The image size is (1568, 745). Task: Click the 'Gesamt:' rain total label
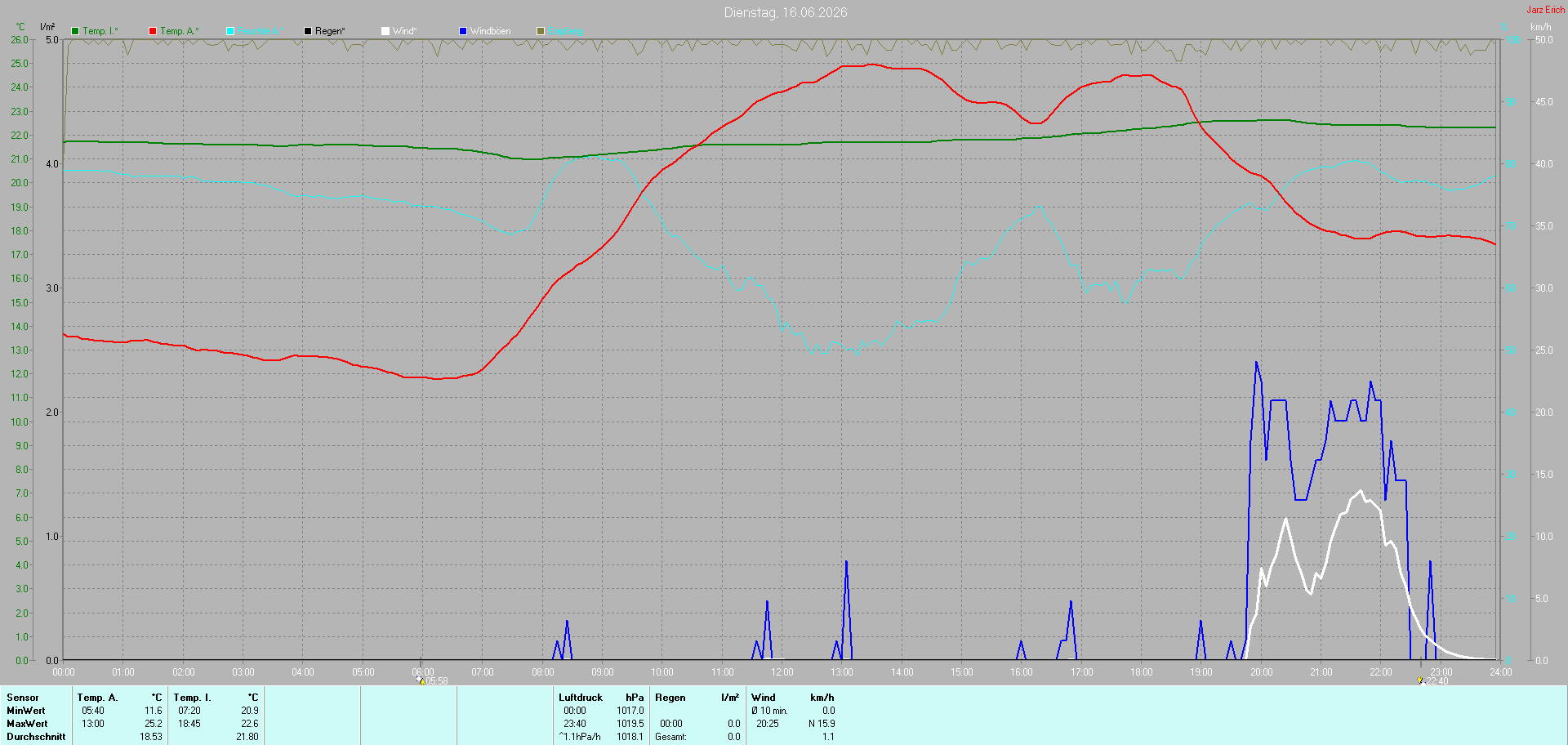tap(671, 737)
